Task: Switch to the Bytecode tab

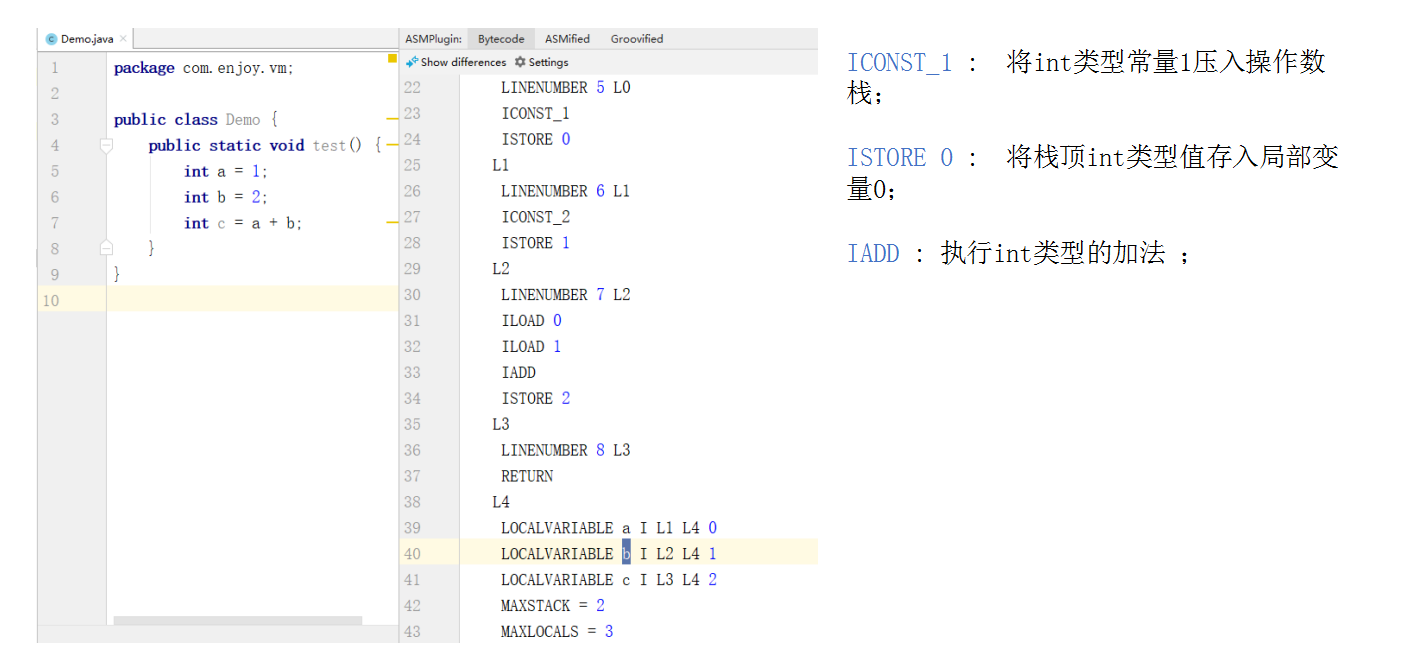Action: pyautogui.click(x=501, y=39)
